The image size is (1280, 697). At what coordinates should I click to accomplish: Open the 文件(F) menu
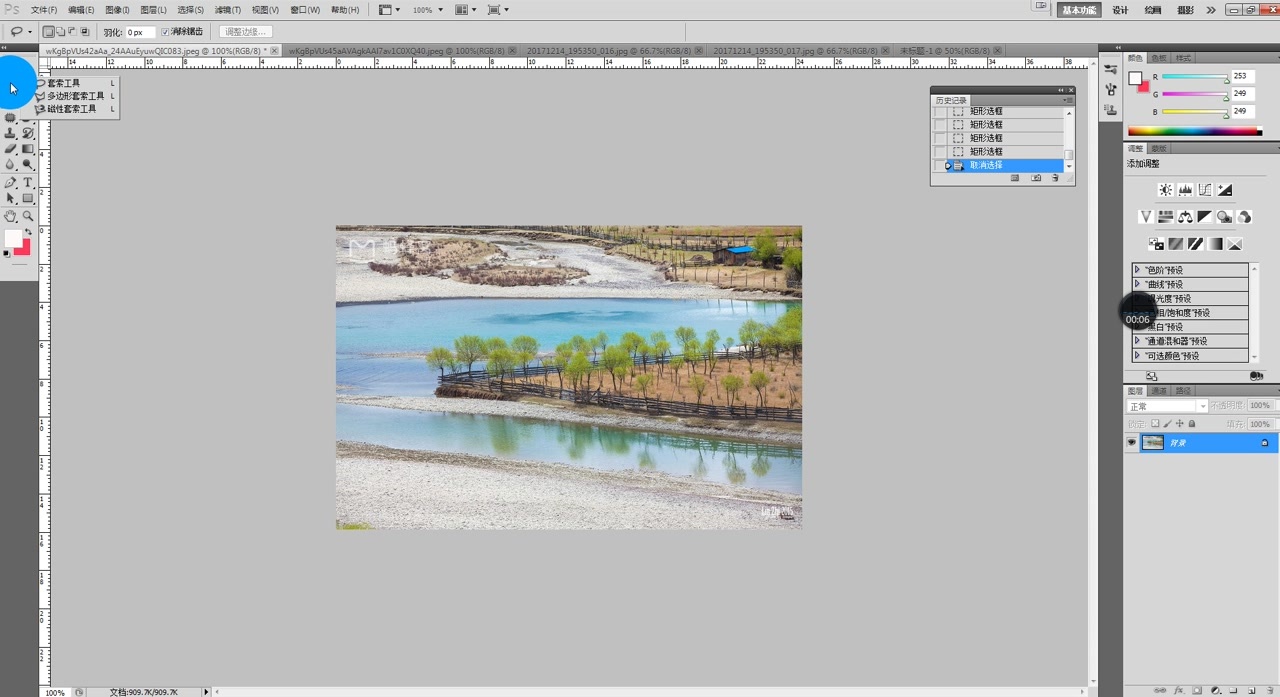(43, 10)
